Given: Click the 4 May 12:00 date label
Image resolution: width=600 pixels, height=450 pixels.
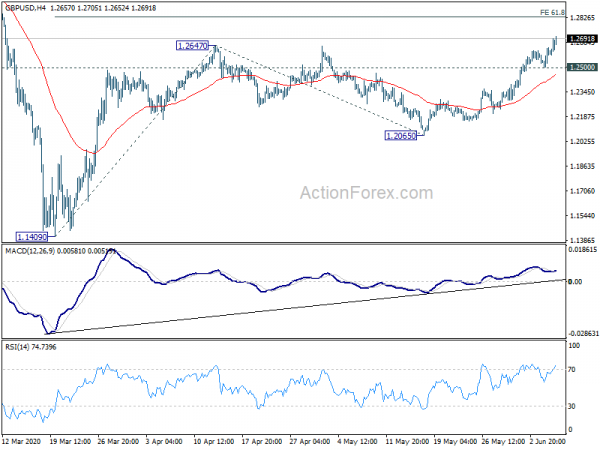Looking at the screenshot, I should 358,441.
